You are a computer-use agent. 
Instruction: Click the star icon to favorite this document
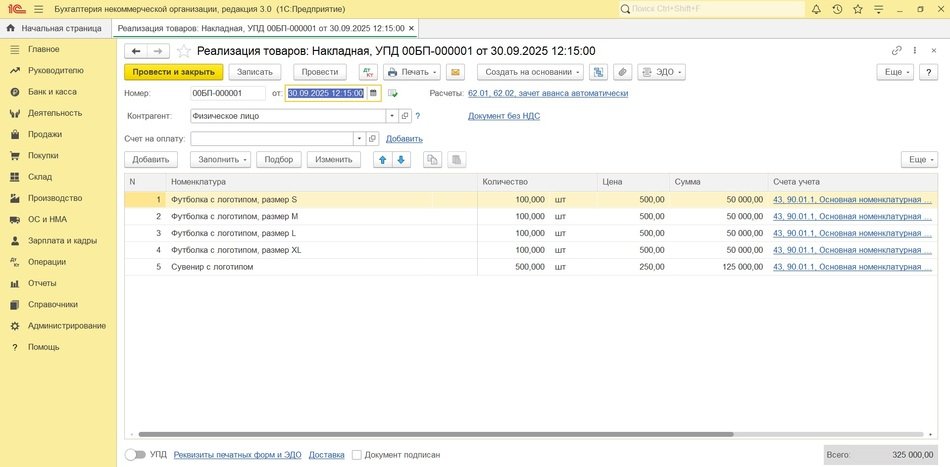pyautogui.click(x=183, y=51)
